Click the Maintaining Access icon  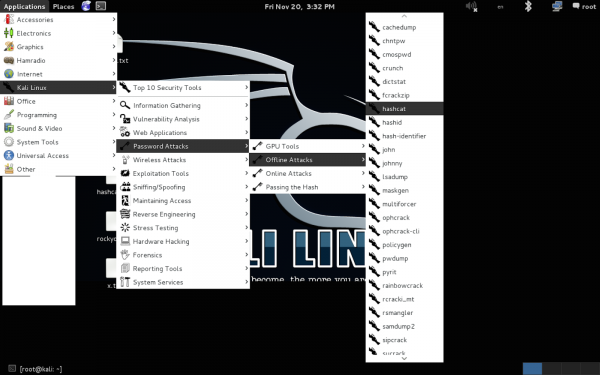(125, 201)
